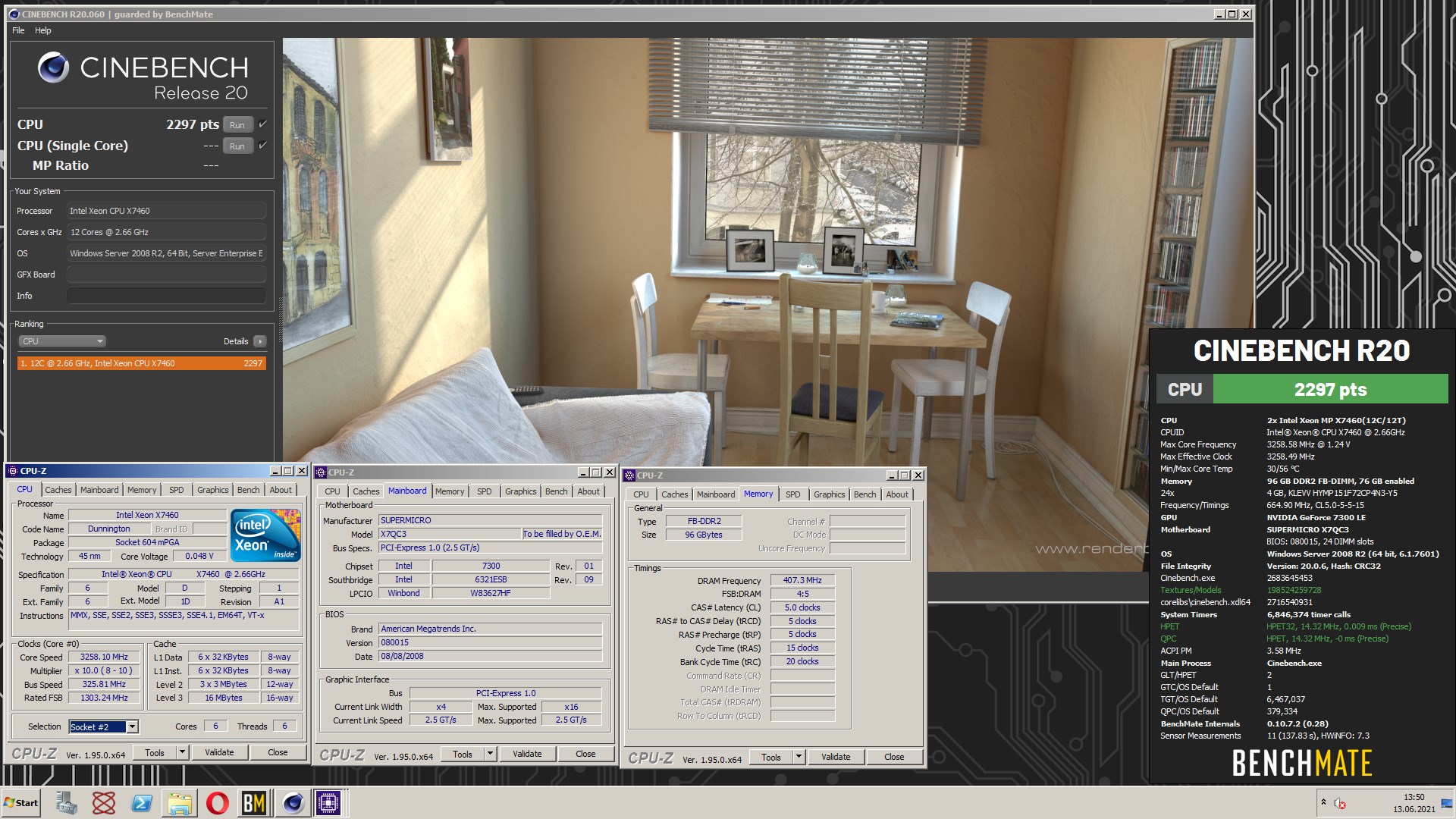Click Graphics tab in first CPU-Z window
Viewport: 1456px width, 819px height.
[212, 490]
